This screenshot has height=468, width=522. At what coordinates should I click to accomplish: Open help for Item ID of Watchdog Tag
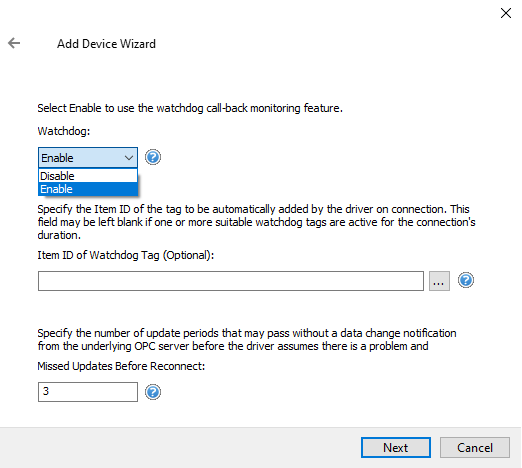coord(466,280)
